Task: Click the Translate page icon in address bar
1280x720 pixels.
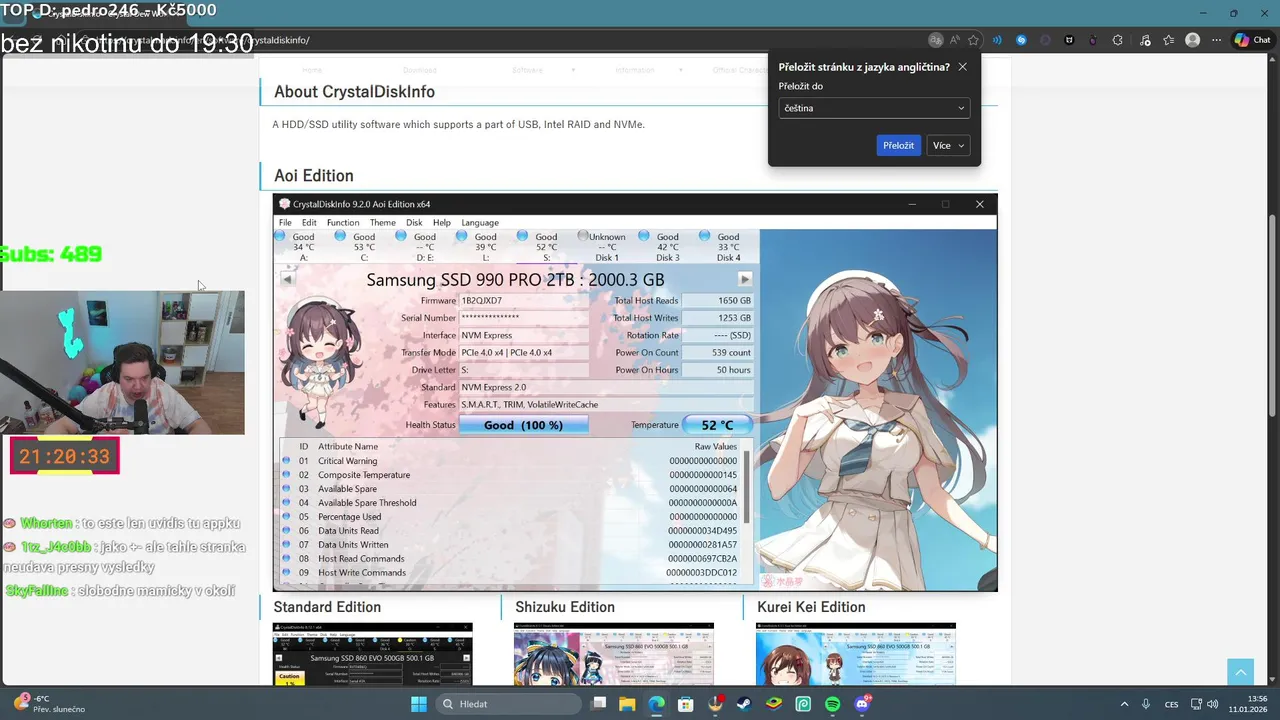Action: 935,40
